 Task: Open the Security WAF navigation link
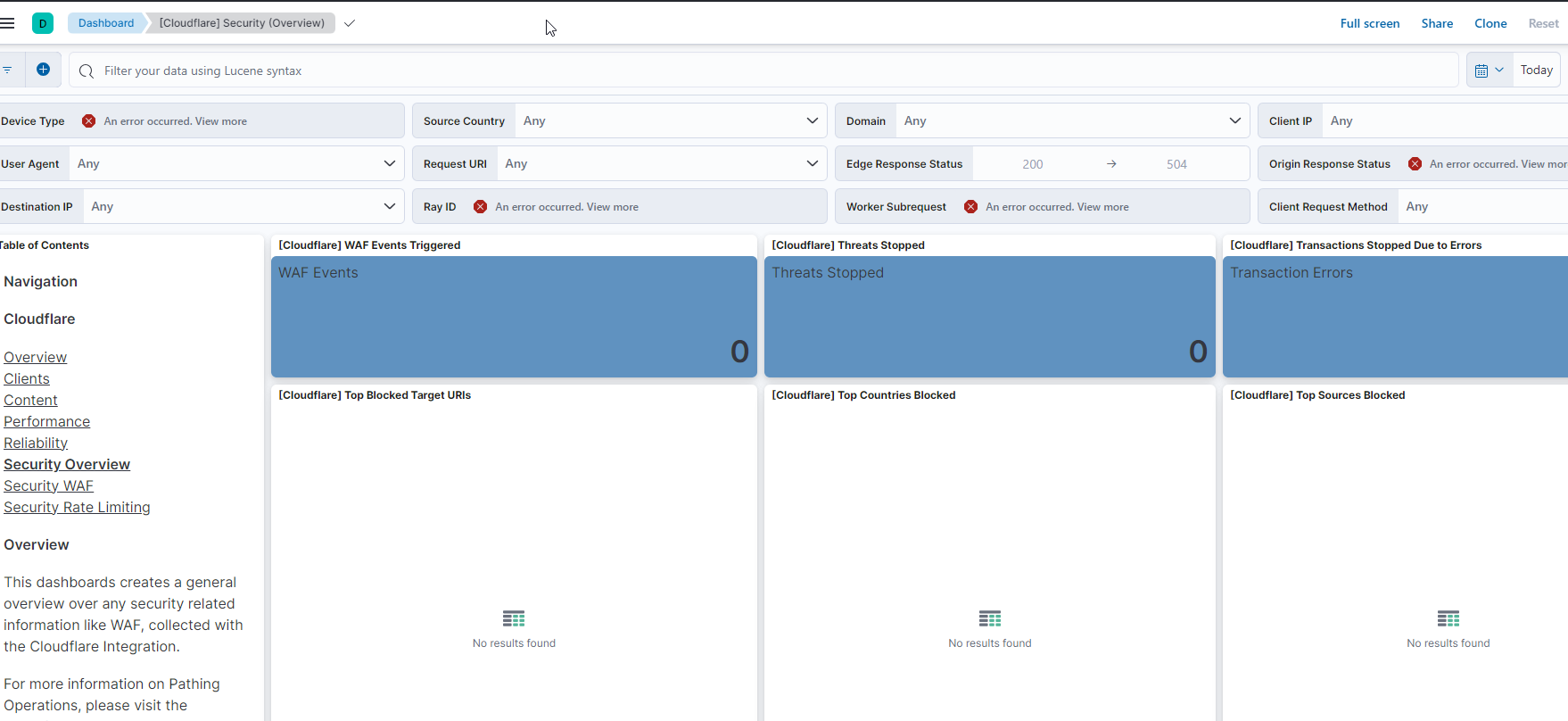click(48, 485)
